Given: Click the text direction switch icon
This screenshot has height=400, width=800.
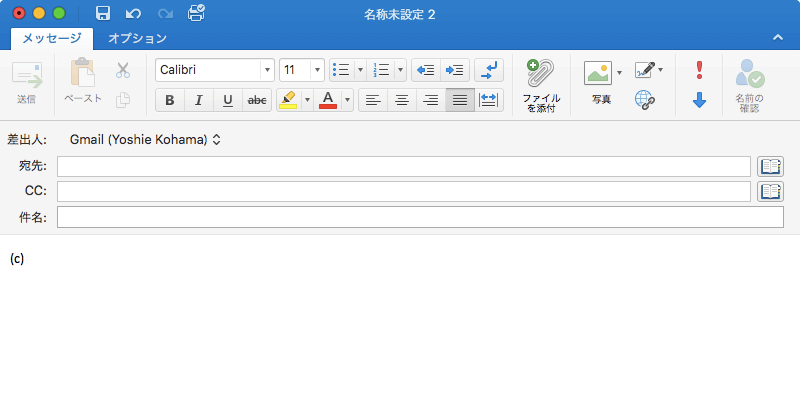Looking at the screenshot, I should point(489,70).
